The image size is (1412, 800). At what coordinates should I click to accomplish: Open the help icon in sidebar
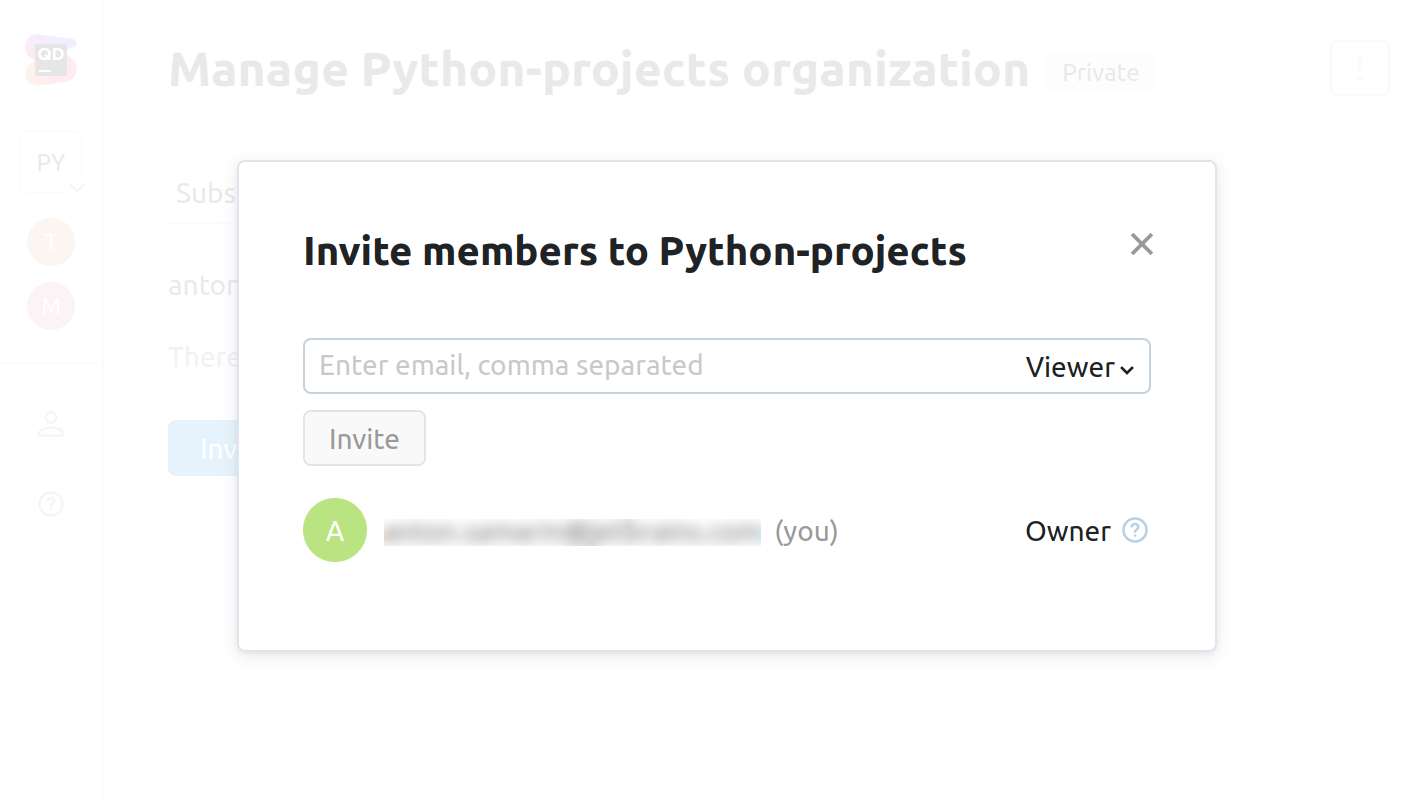pos(51,503)
